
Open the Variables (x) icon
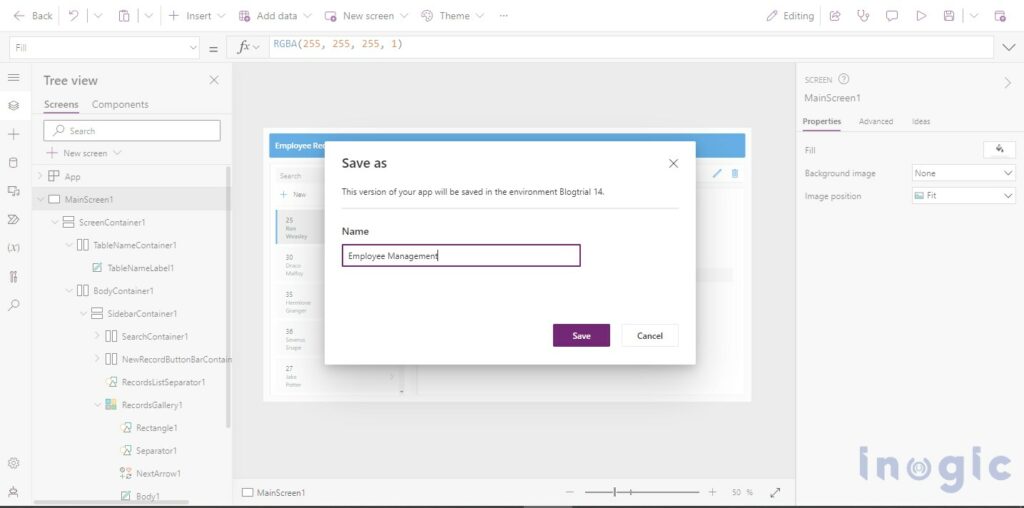click(x=13, y=248)
